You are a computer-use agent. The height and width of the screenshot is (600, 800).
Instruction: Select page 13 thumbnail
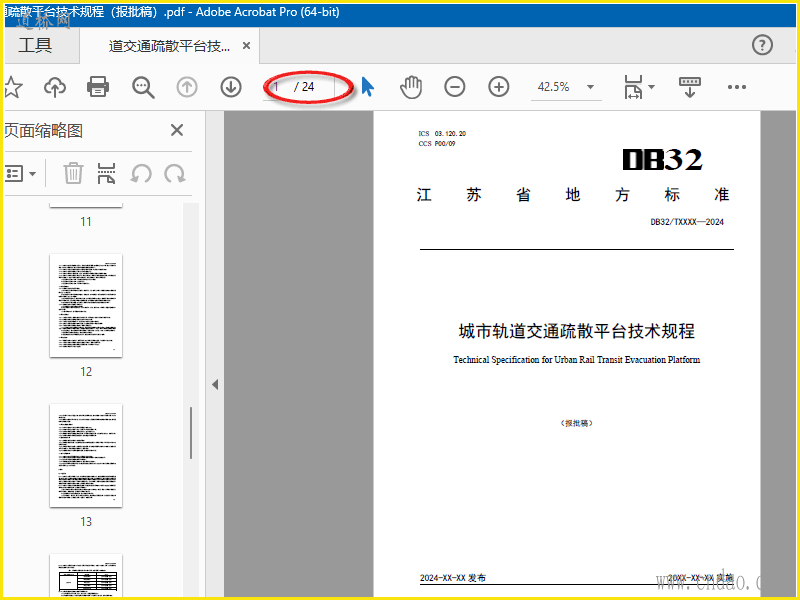click(86, 456)
